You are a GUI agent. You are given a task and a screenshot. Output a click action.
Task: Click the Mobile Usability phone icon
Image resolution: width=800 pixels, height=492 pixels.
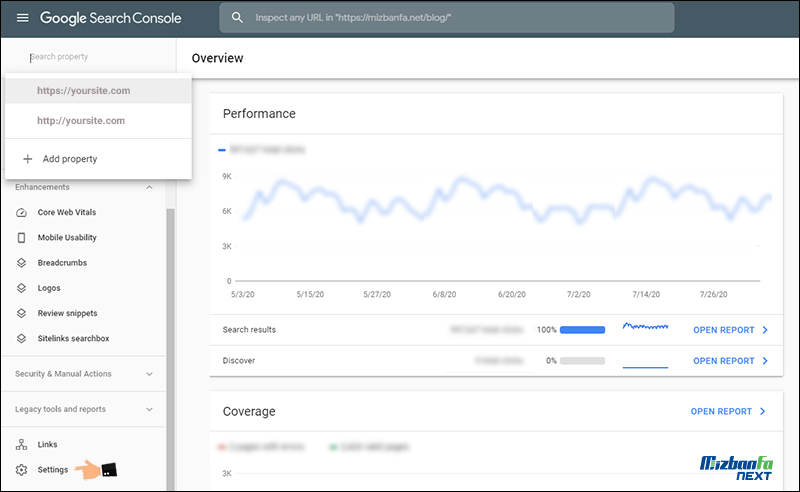[x=21, y=237]
